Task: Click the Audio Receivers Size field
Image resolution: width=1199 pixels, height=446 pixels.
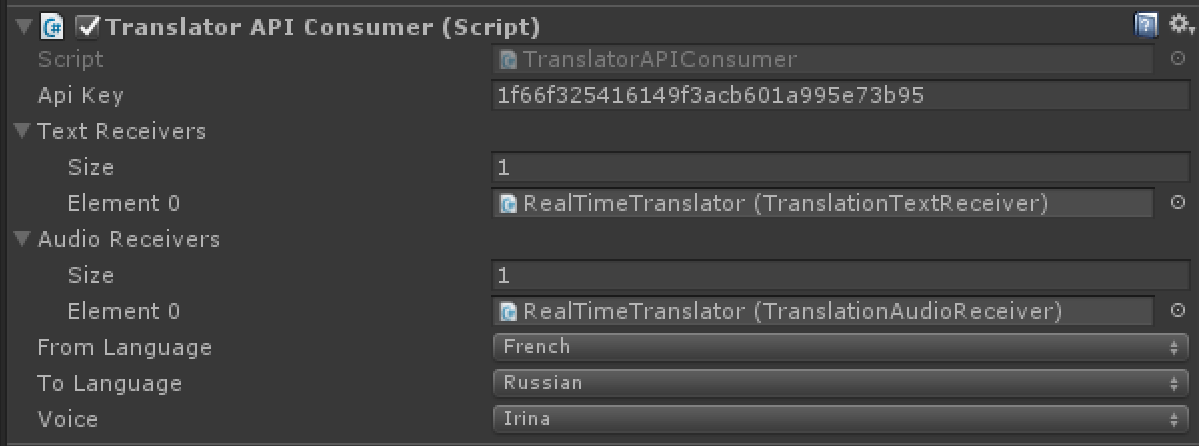Action: click(x=840, y=275)
